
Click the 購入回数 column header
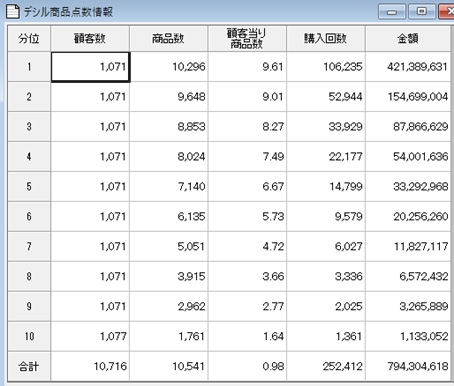pos(326,39)
